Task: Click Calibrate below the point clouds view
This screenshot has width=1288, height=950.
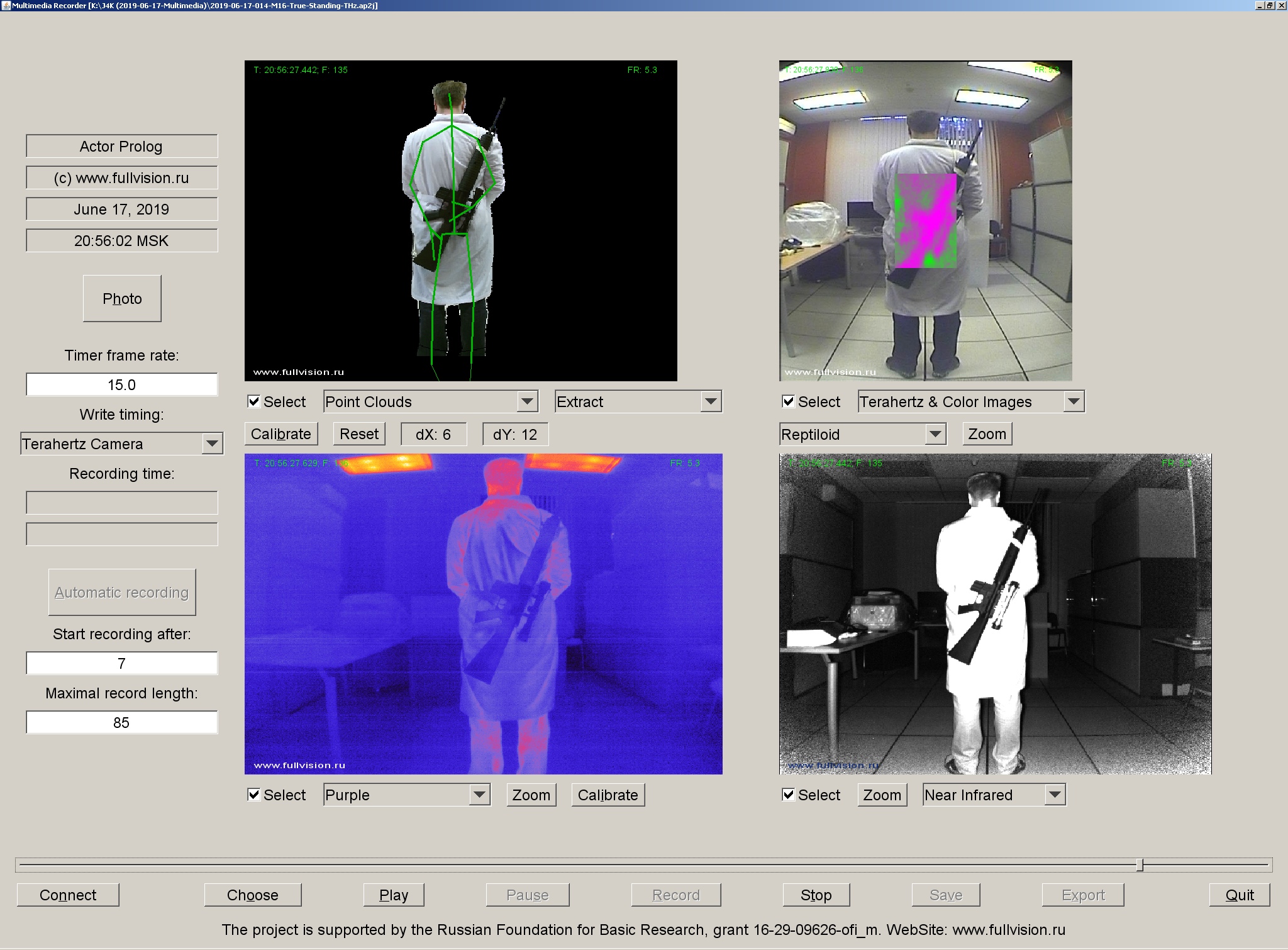Action: click(x=281, y=433)
